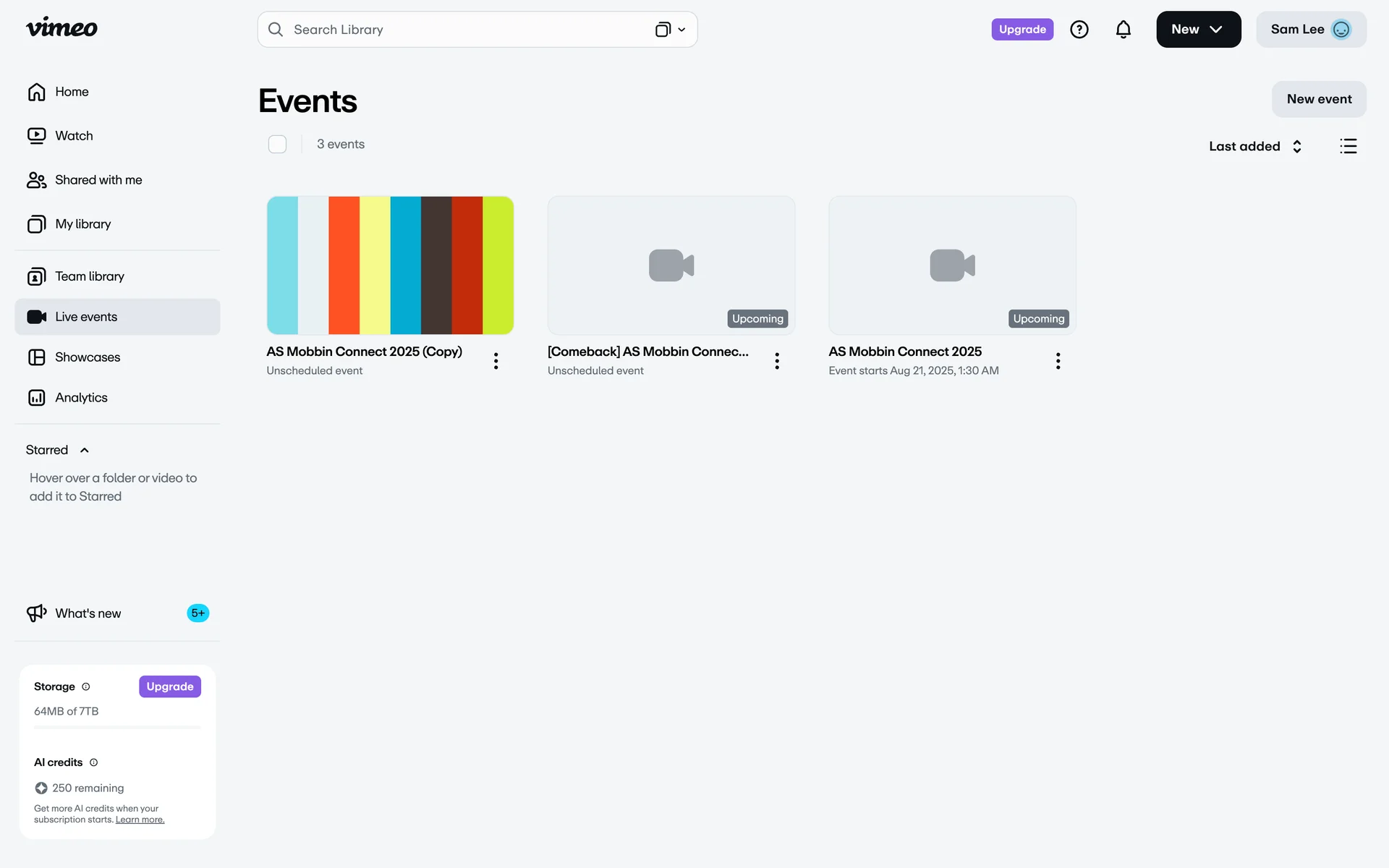The image size is (1389, 868).
Task: Follow the Learn more link
Action: click(140, 820)
